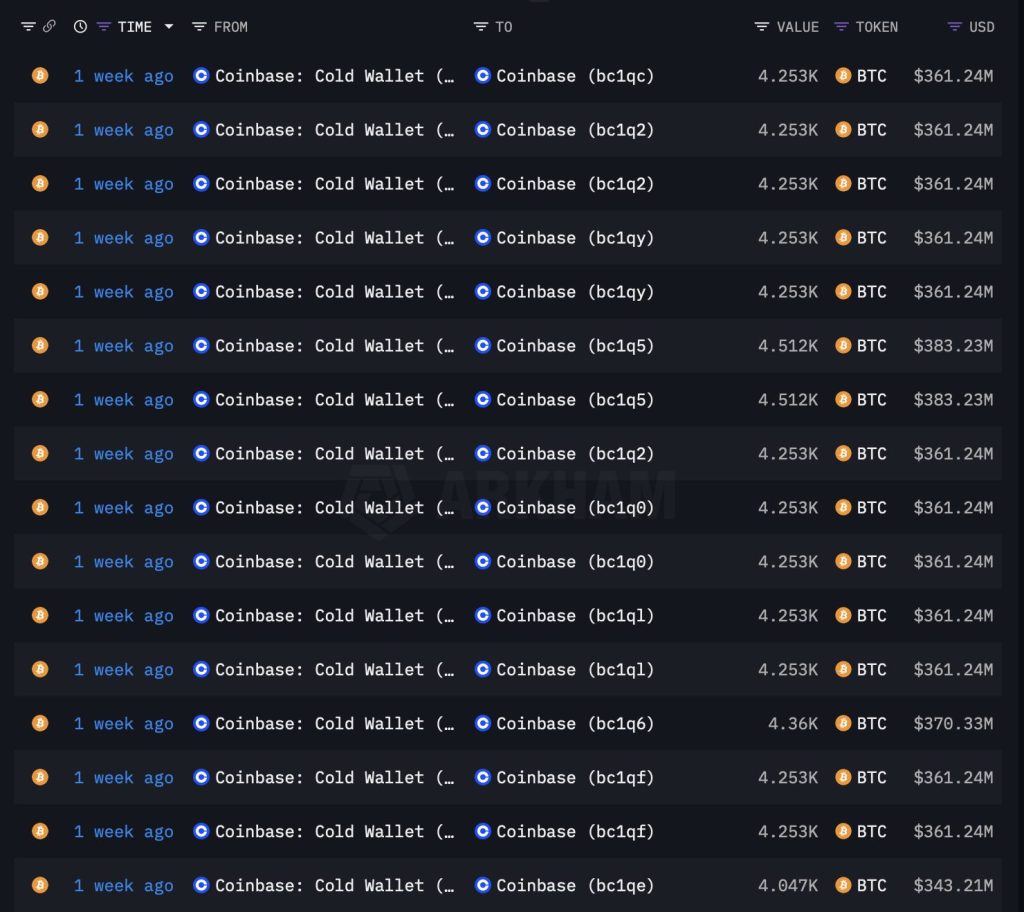Open the Coinbase (bc1qc) recipient address
The image size is (1024, 912).
pyautogui.click(x=575, y=76)
